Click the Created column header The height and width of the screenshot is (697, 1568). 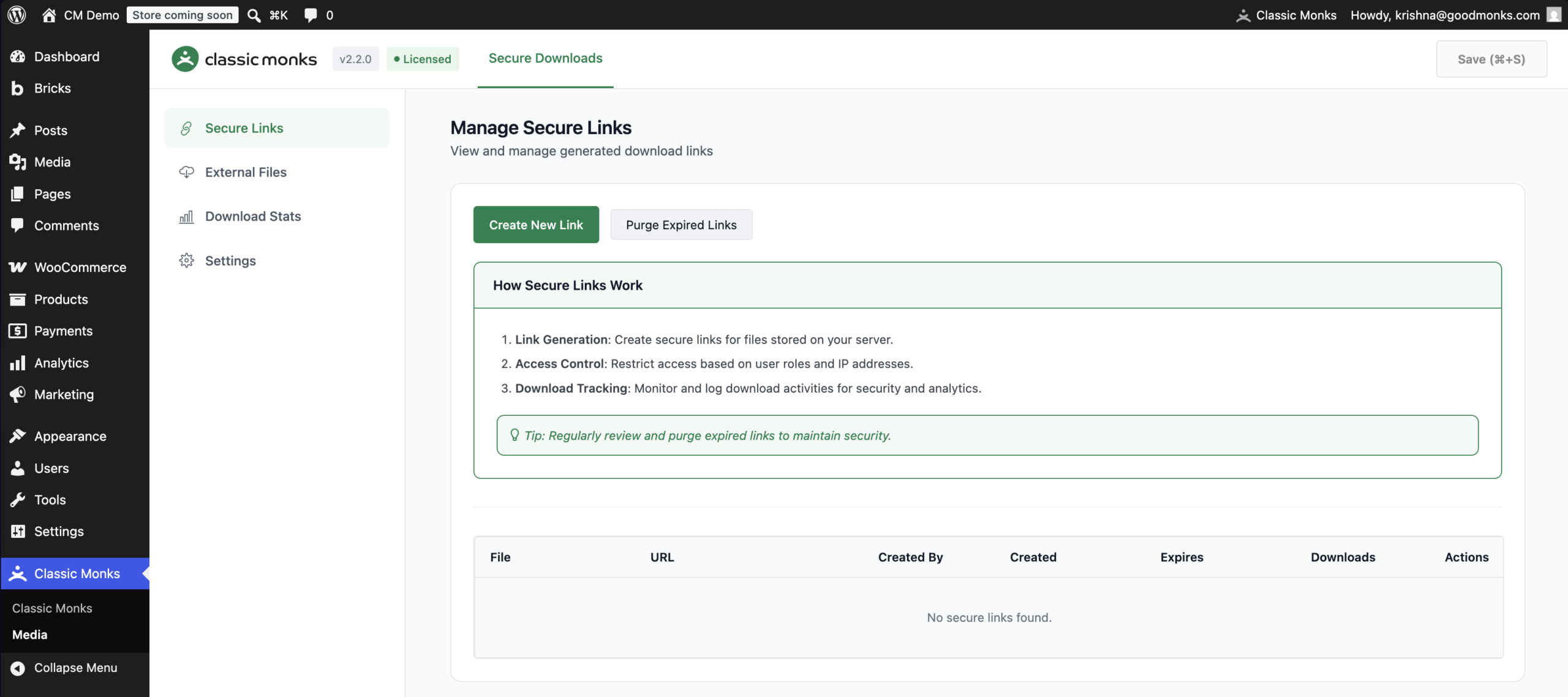click(x=1033, y=557)
